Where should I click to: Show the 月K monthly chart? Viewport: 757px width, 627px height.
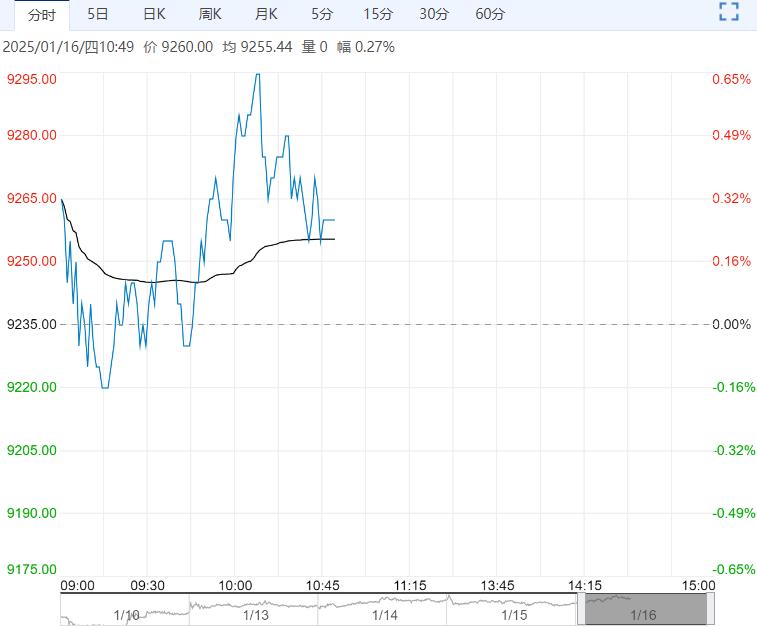[266, 14]
